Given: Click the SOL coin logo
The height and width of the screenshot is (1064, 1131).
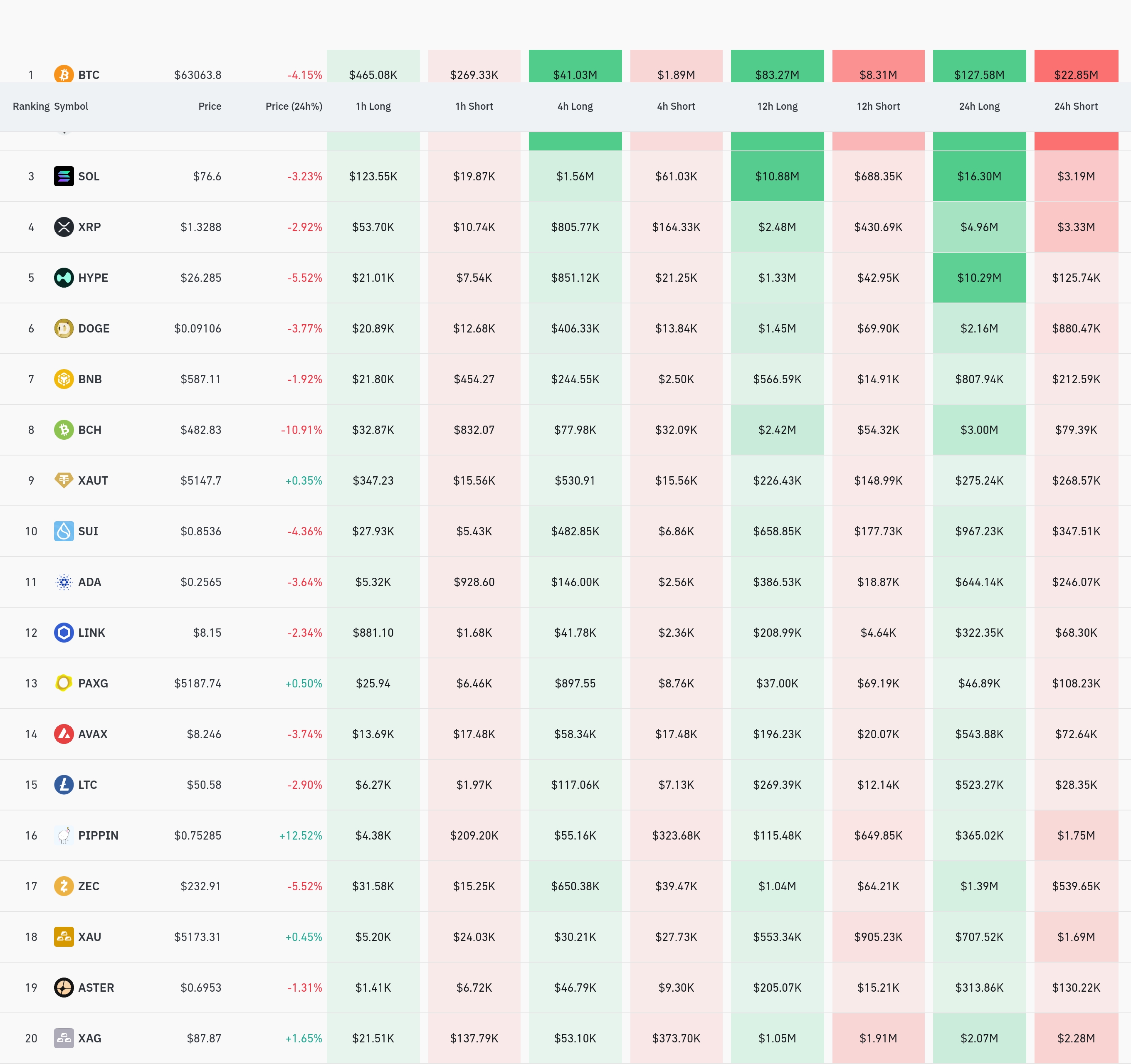Looking at the screenshot, I should [x=64, y=176].
